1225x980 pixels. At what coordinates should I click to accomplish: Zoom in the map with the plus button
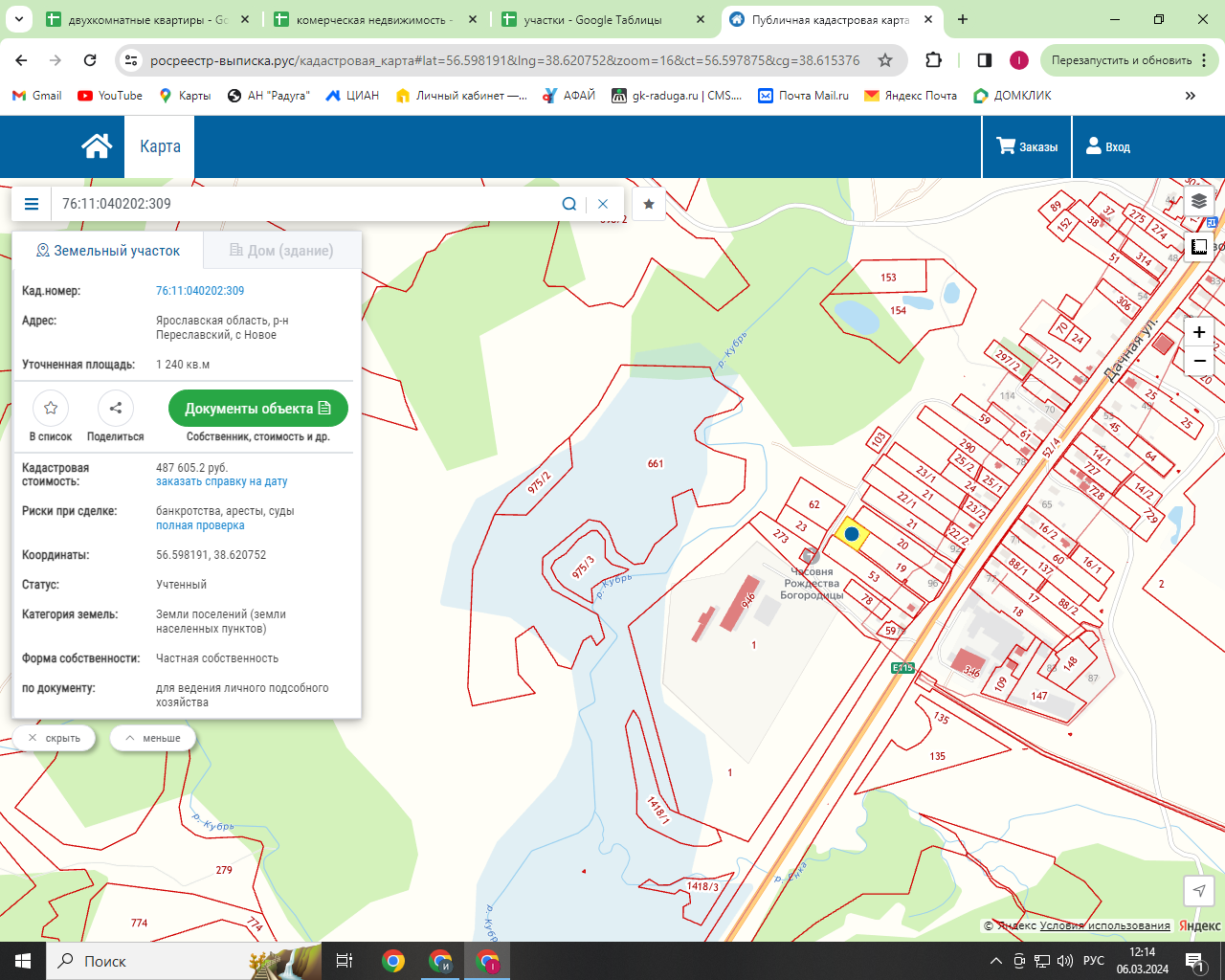click(1199, 332)
